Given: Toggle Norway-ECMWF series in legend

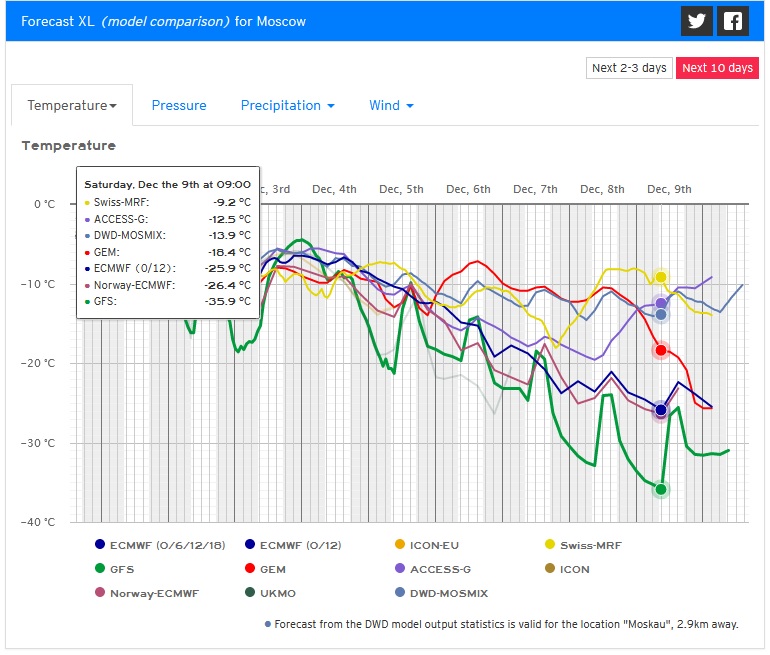Looking at the screenshot, I should [147, 593].
